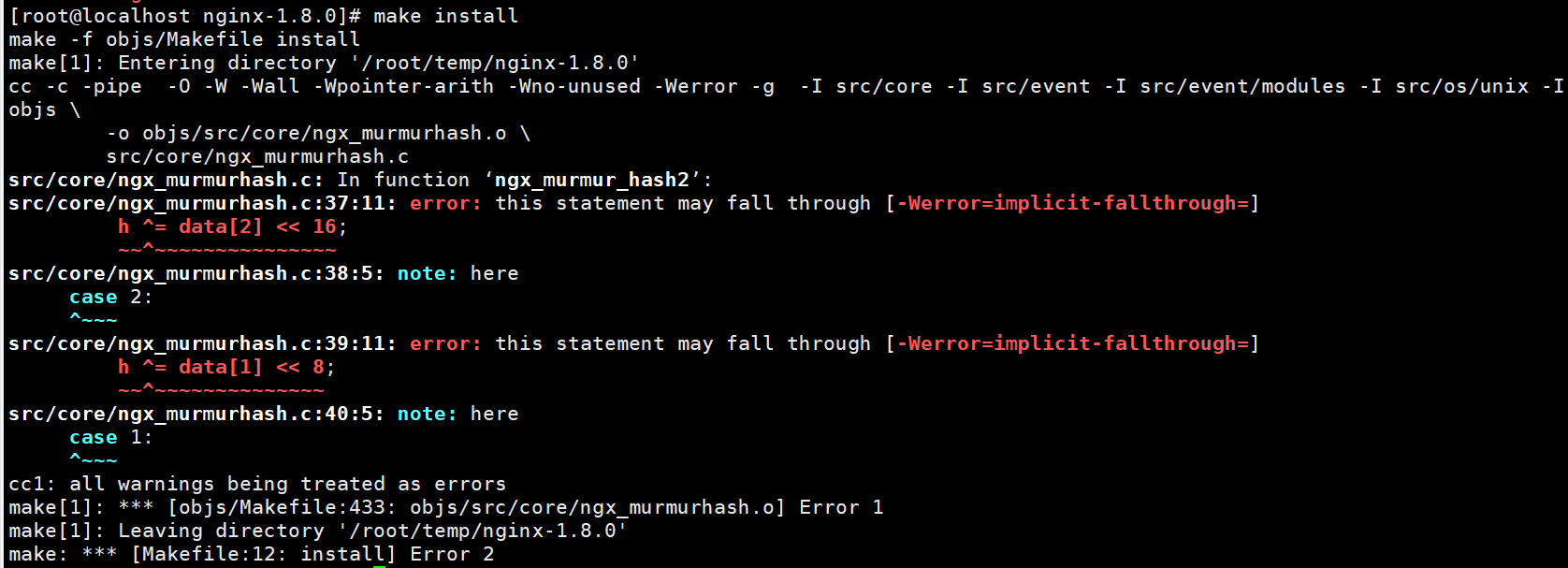Click the second red 'error:' label
Image resolution: width=1568 pixels, height=568 pixels.
tap(445, 343)
